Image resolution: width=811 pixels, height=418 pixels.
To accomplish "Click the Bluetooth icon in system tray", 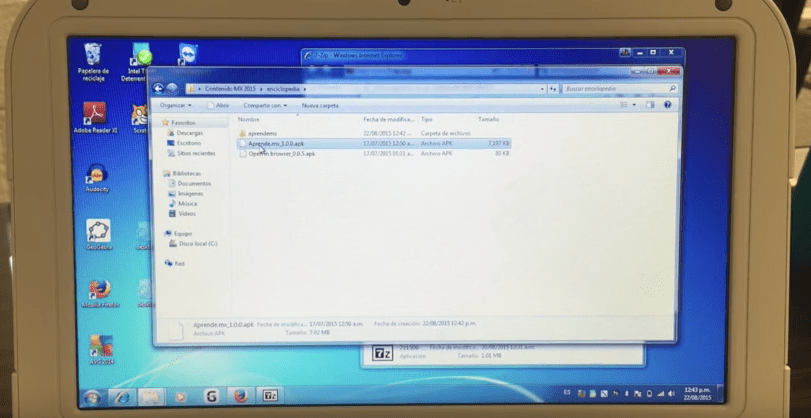I will coord(626,394).
